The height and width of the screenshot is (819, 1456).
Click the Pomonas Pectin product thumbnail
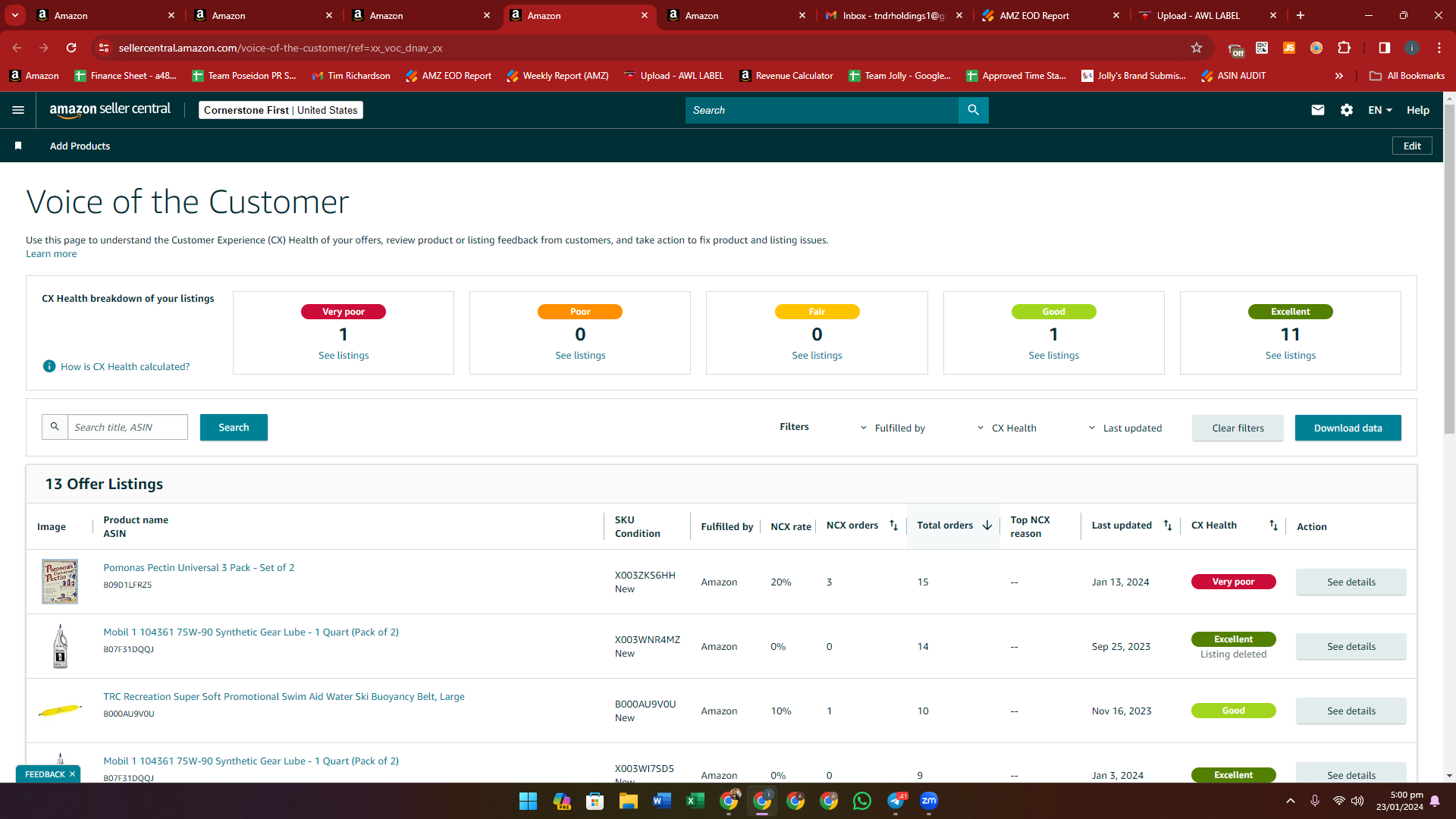[60, 582]
